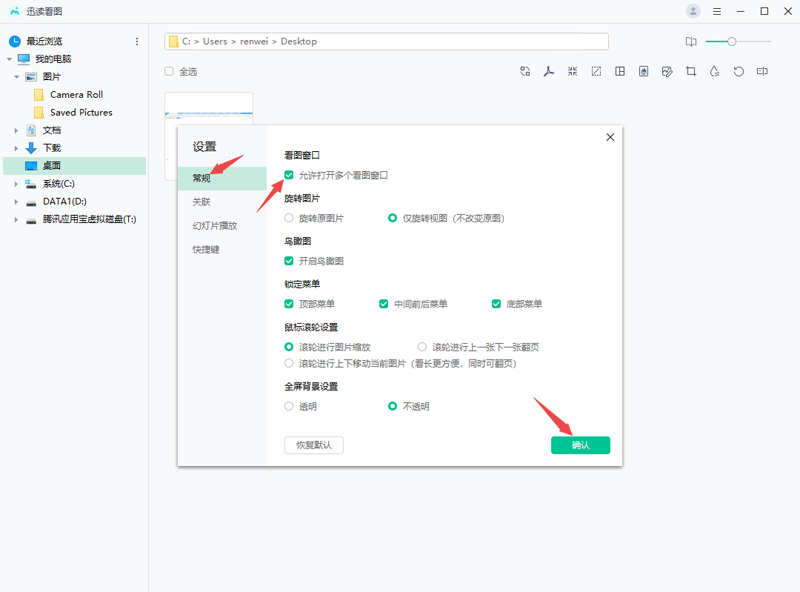
Task: Open the 幻灯片播放 settings tab
Action: (210, 225)
